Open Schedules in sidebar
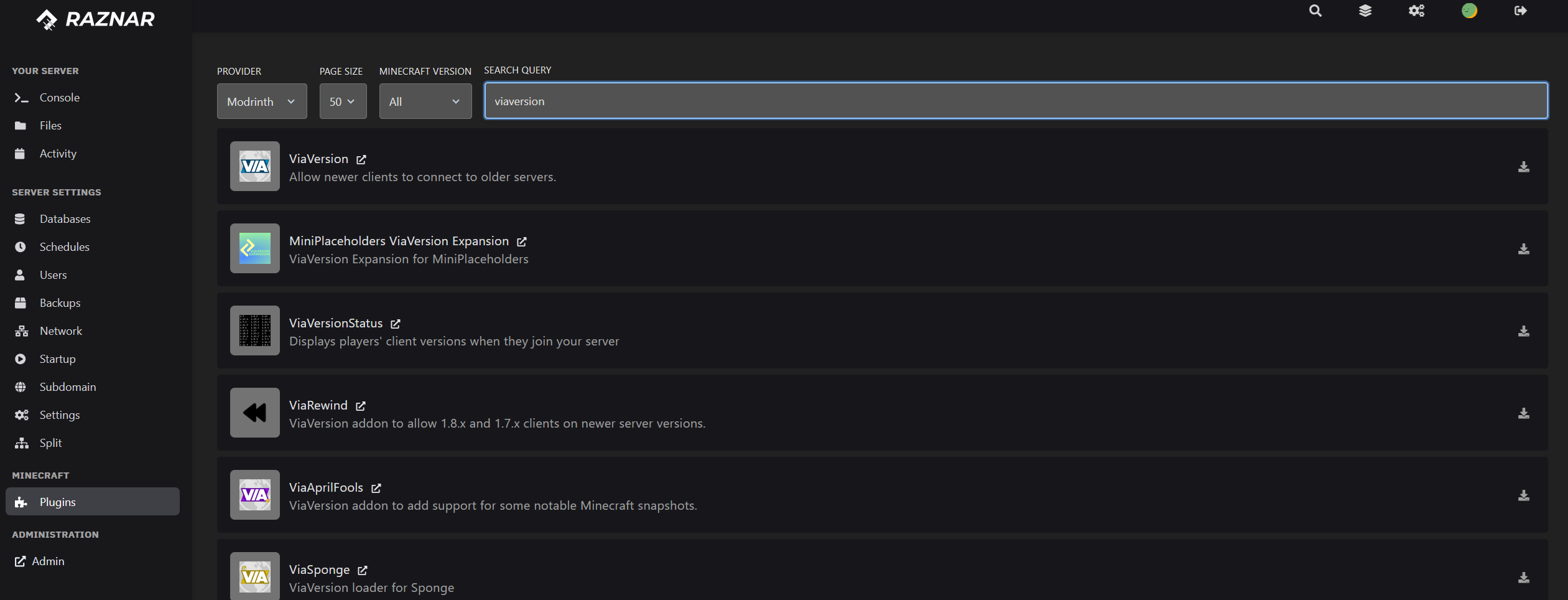The image size is (1568, 600). click(x=93, y=246)
